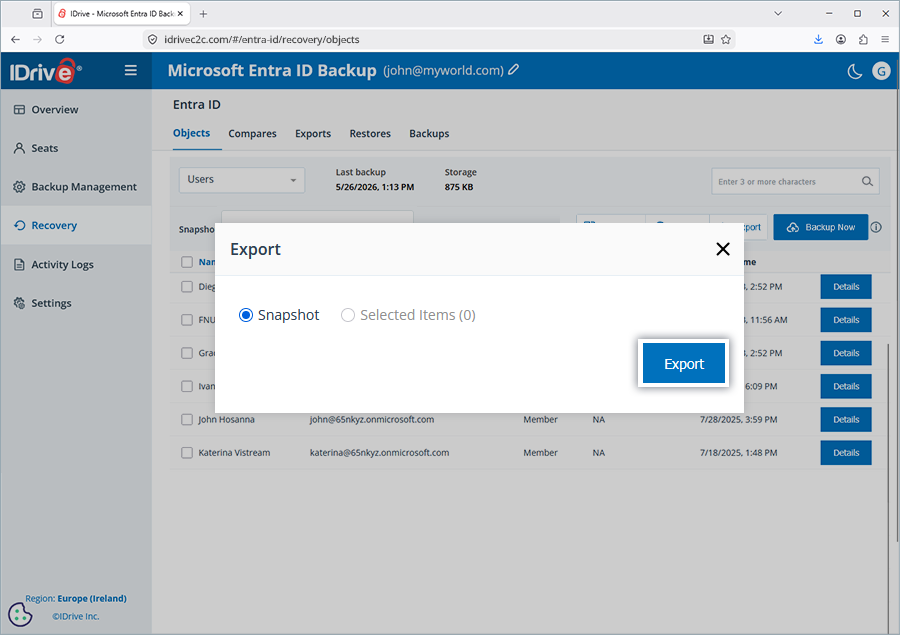Switch to dark mode moon icon

(855, 71)
